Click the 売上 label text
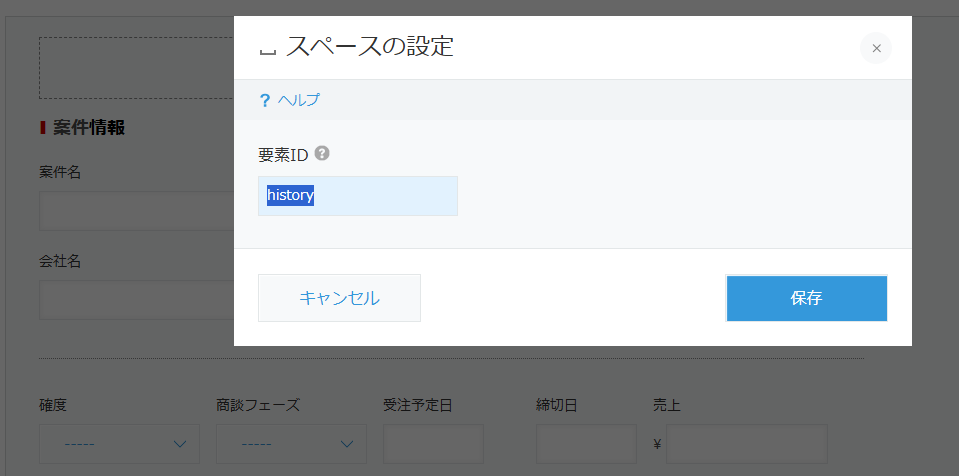The width and height of the screenshot is (959, 476). pyautogui.click(x=667, y=405)
